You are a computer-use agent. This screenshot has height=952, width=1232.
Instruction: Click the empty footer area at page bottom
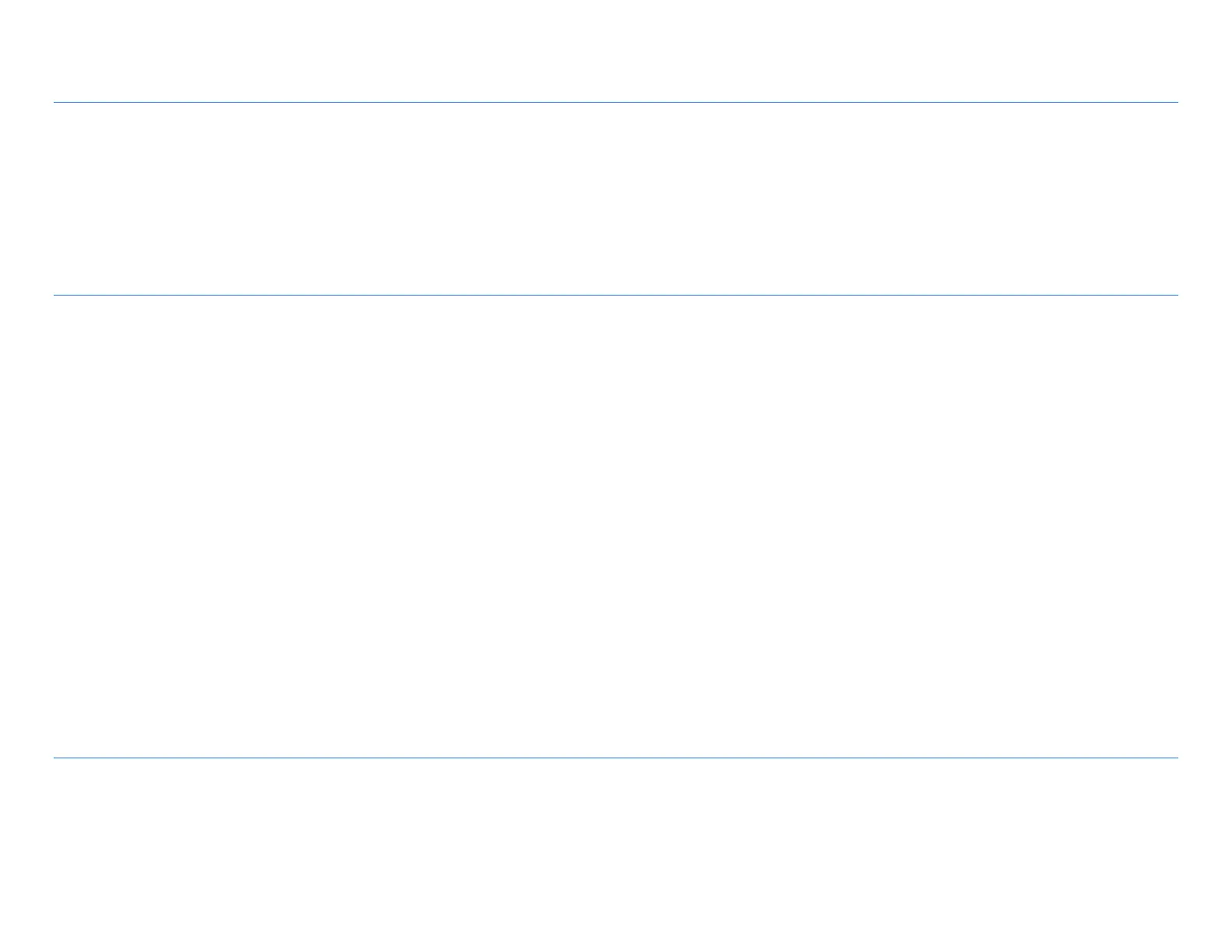point(615,855)
